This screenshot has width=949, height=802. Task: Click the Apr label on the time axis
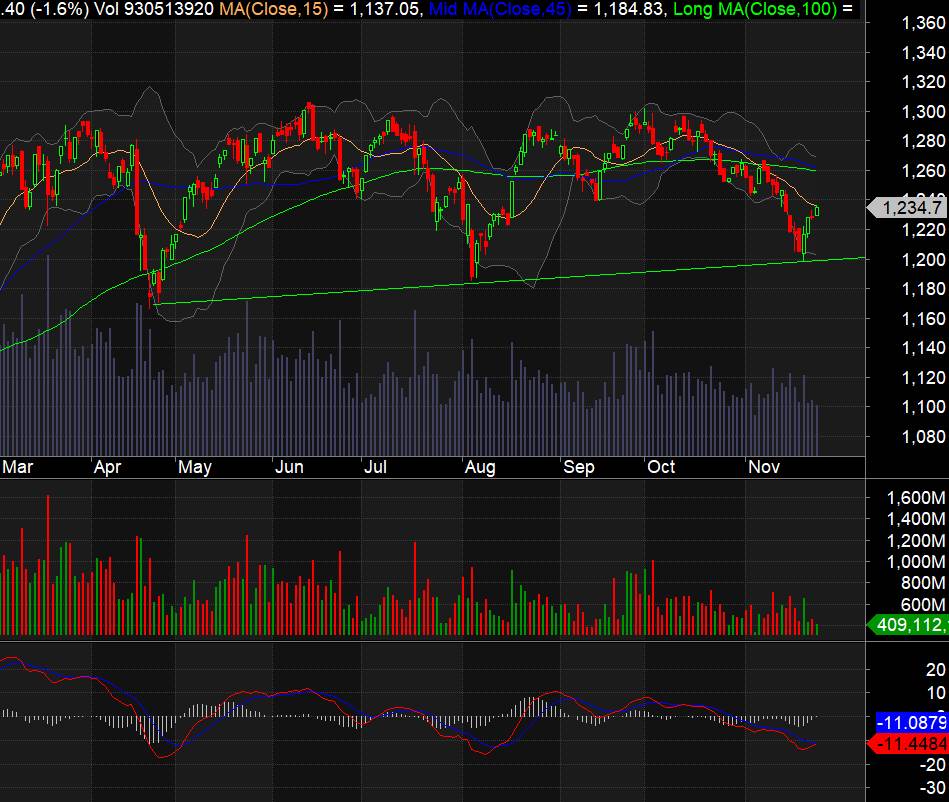pos(107,467)
